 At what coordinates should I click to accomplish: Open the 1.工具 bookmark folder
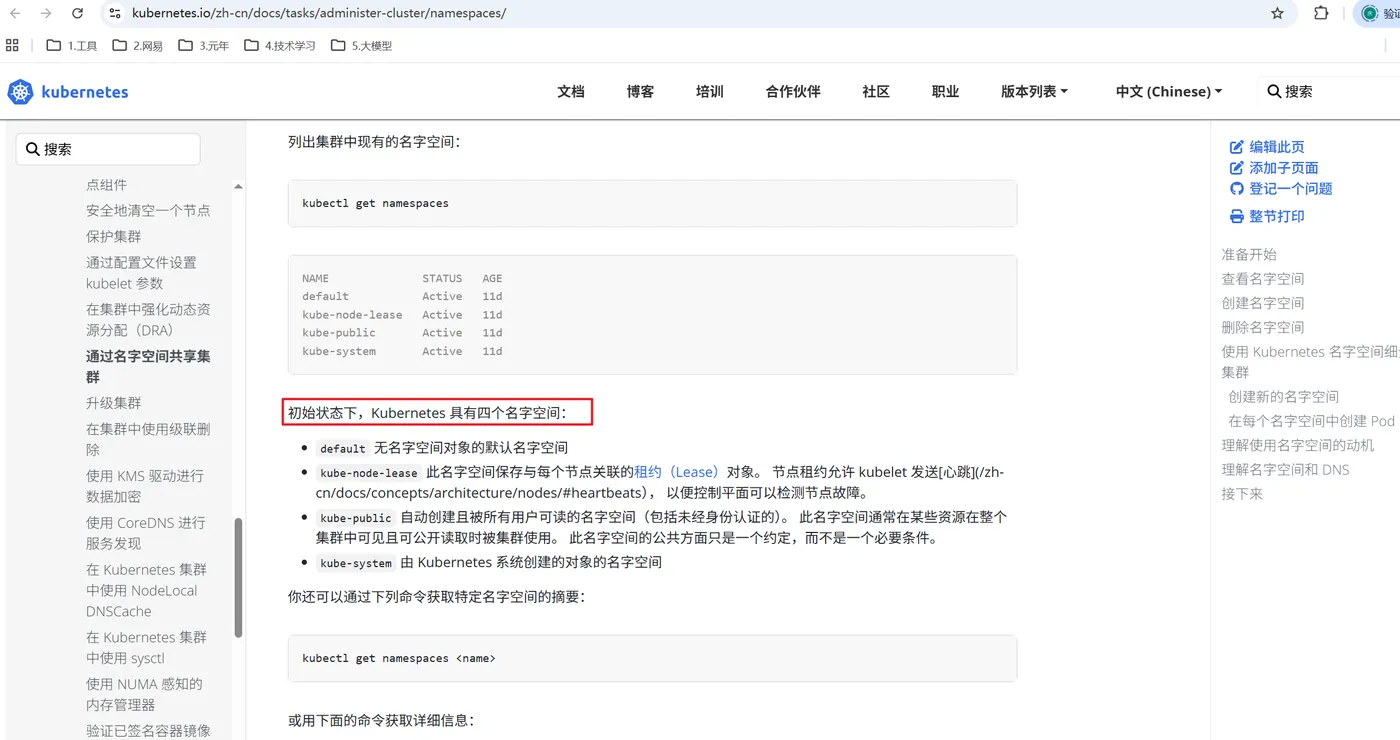click(72, 45)
